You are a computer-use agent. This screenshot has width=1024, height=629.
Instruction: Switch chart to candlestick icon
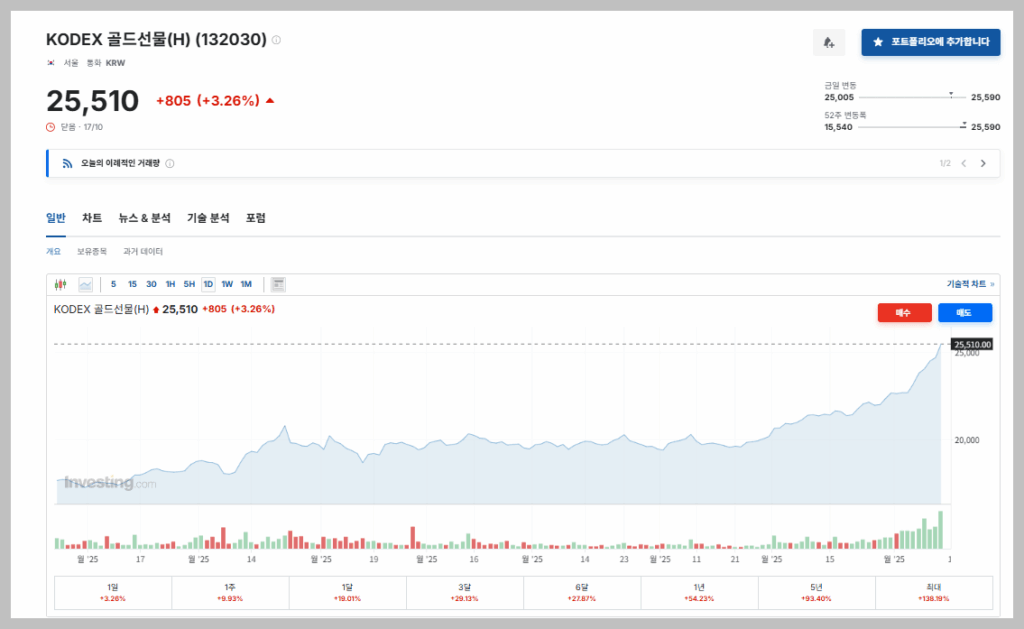click(60, 284)
